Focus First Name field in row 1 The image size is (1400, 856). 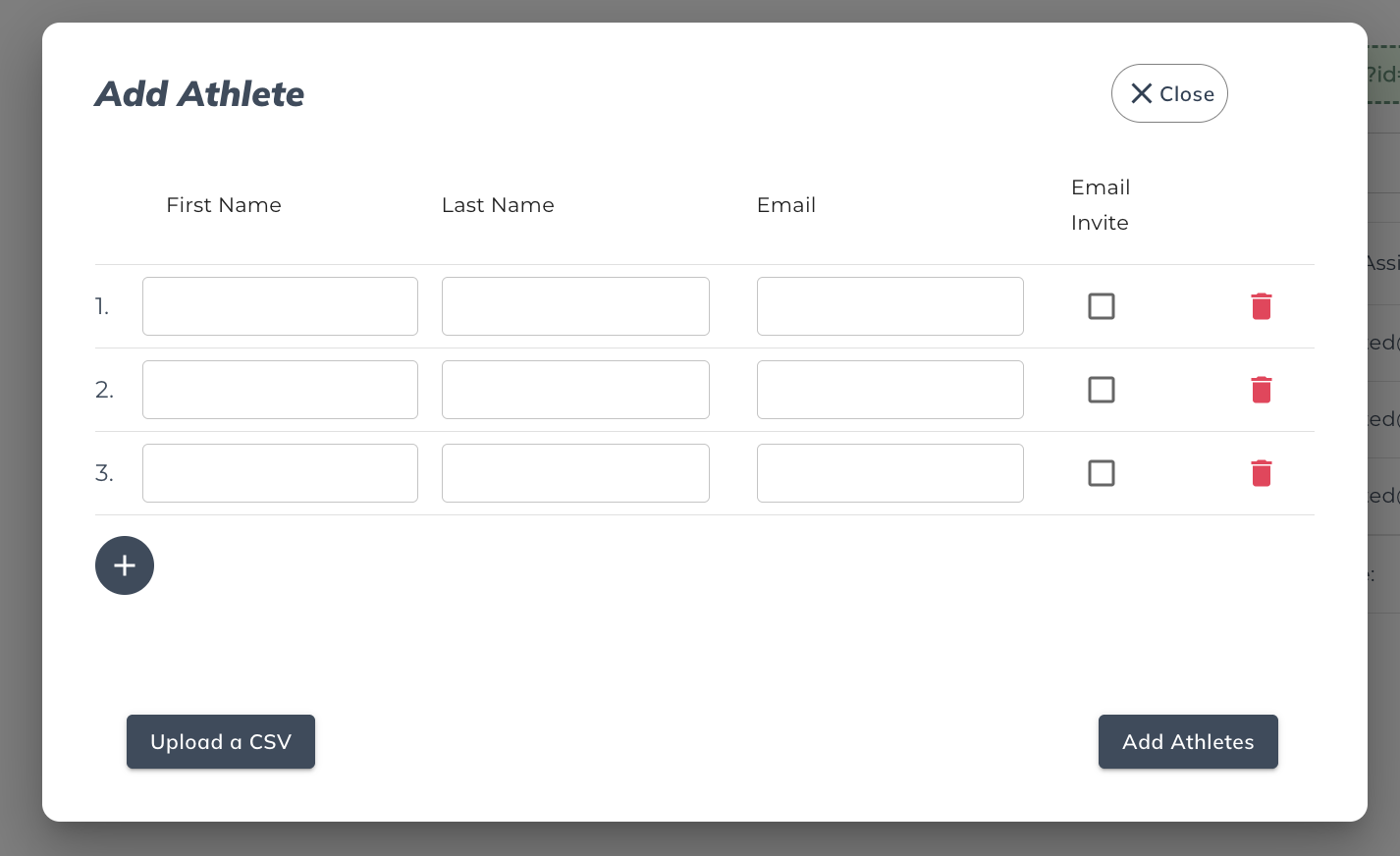point(280,306)
